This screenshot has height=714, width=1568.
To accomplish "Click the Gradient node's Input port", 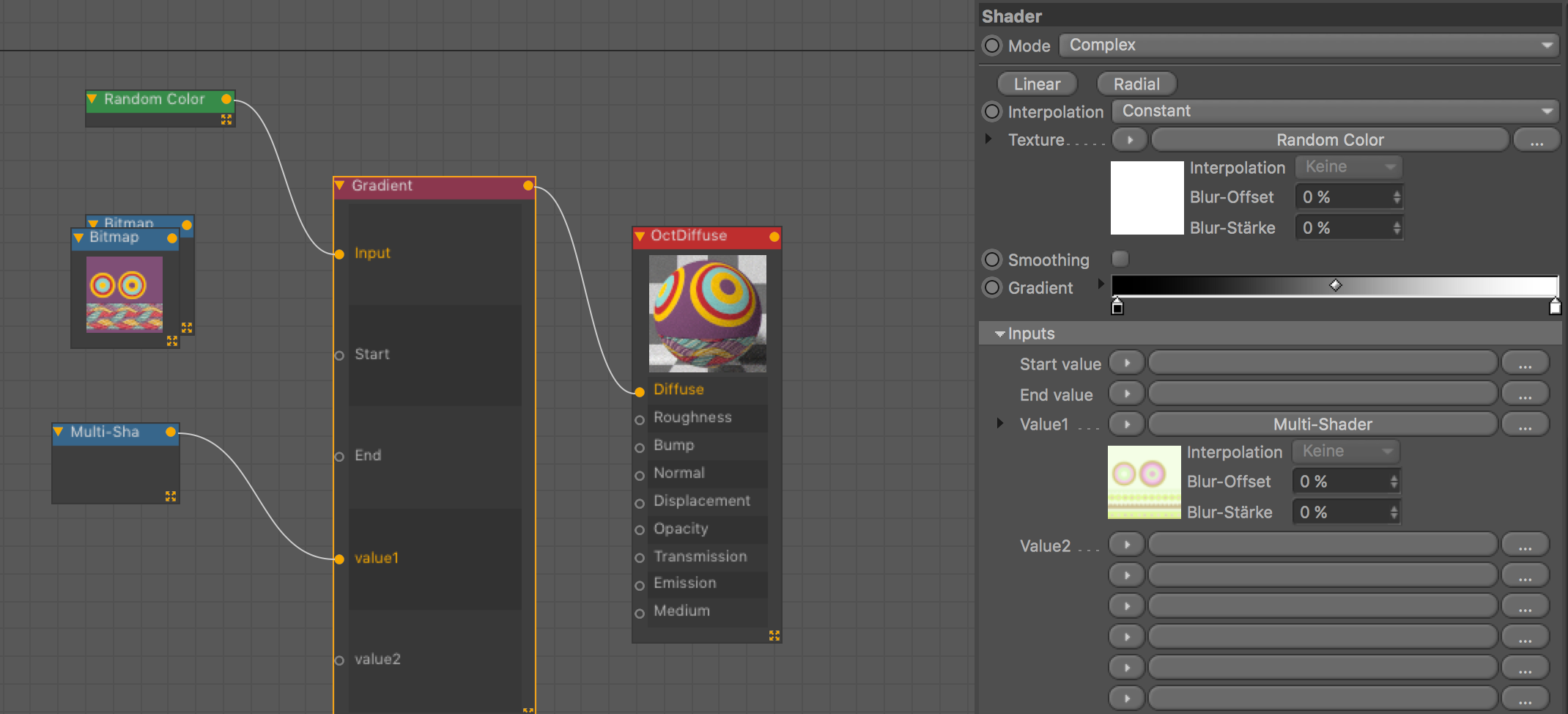I will (x=339, y=254).
